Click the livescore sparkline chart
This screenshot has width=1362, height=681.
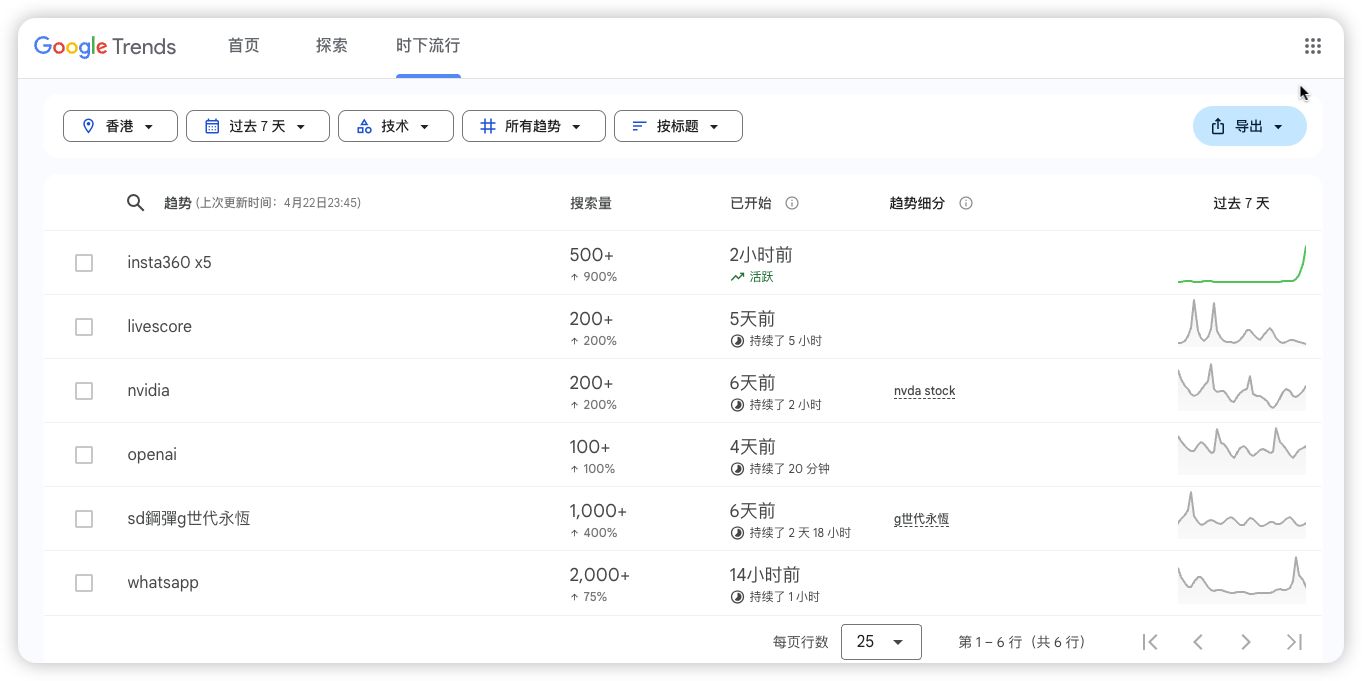coord(1242,323)
